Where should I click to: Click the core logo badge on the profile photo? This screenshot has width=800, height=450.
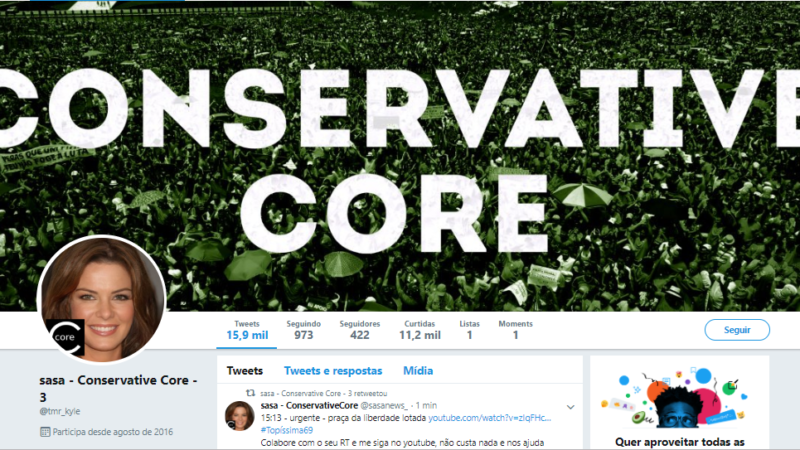point(65,337)
